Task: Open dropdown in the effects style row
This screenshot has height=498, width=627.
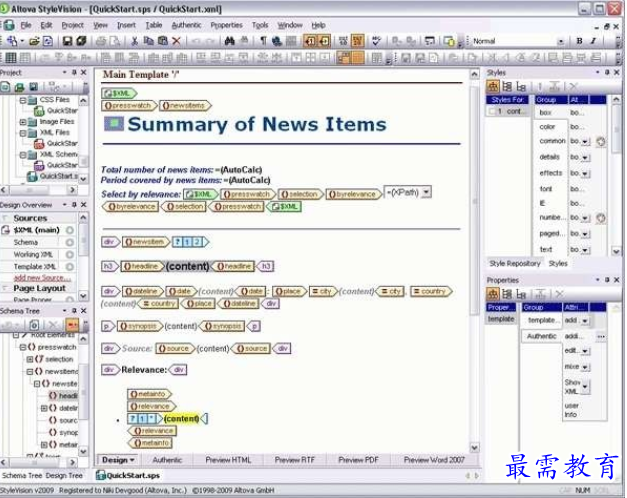Action: (585, 174)
